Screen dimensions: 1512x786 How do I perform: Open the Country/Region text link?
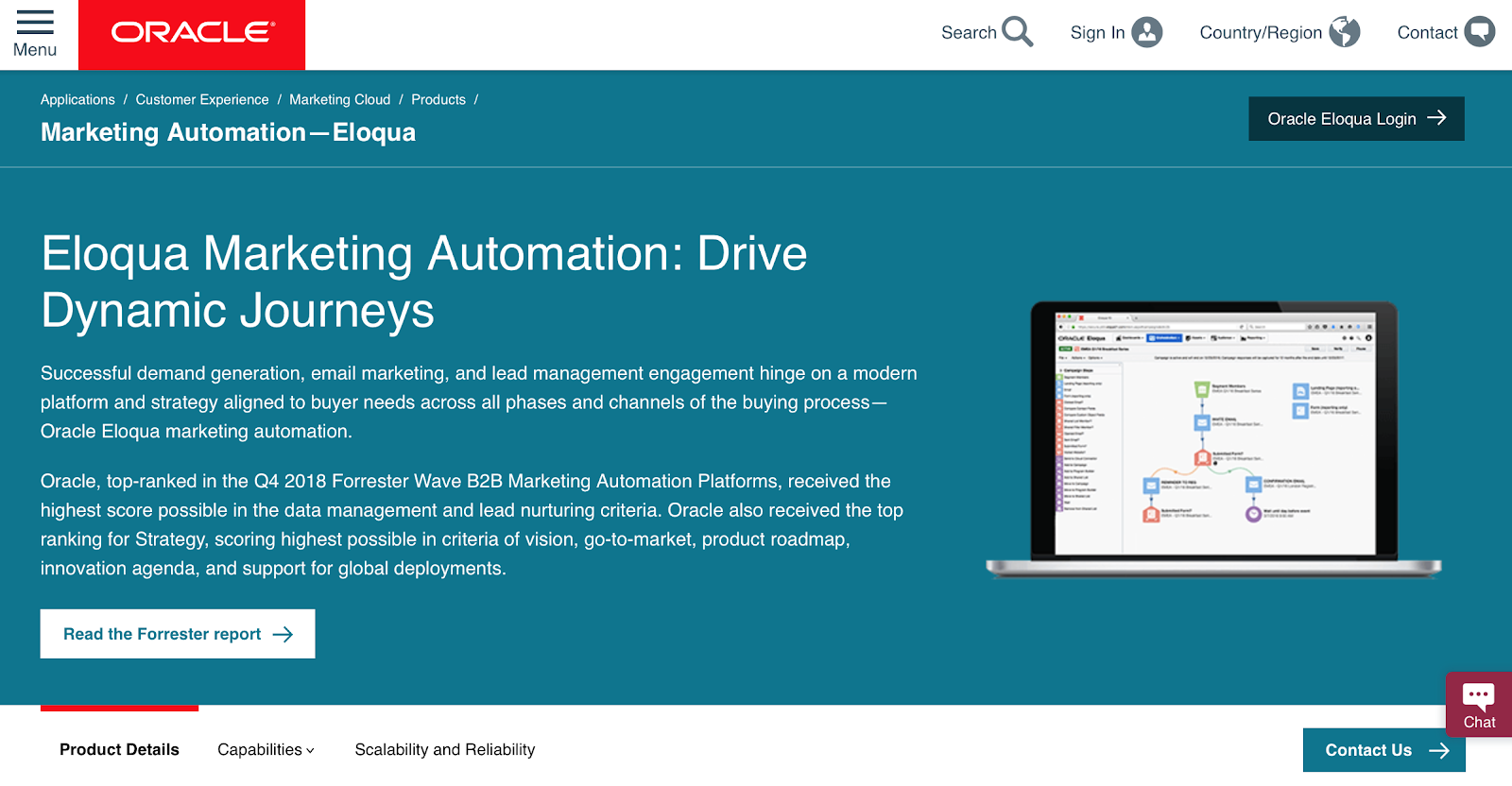pos(1261,33)
